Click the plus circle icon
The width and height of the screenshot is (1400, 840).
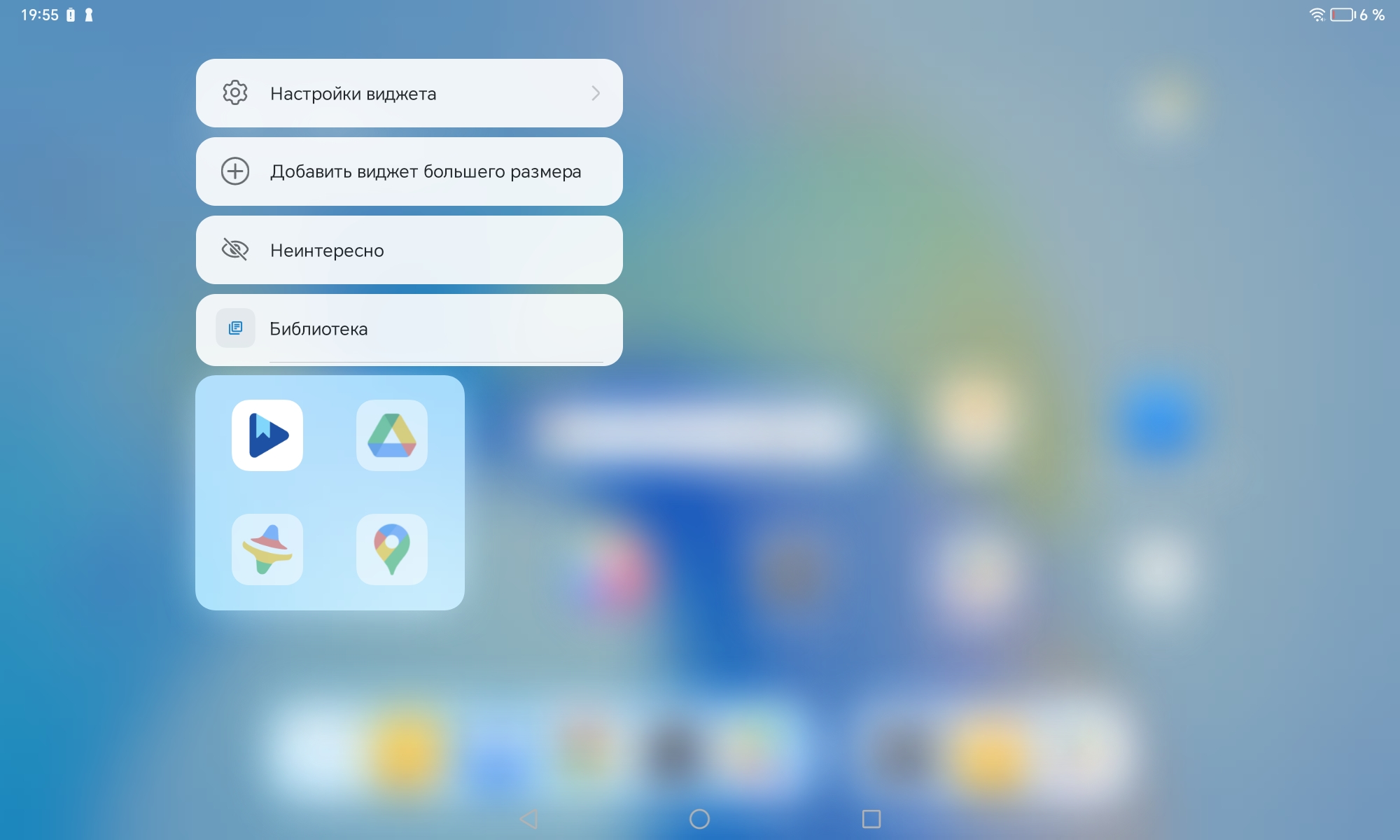(235, 171)
